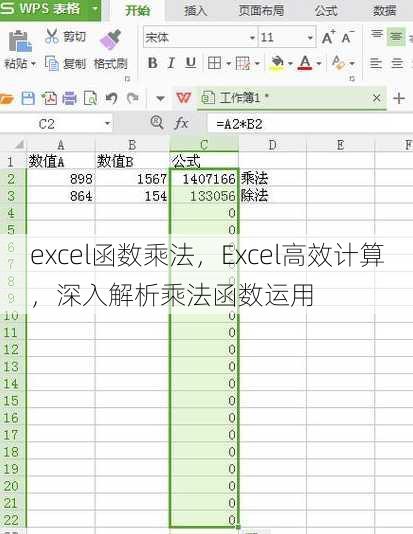Screen dimensions: 413x534
Task: Close the 工作簿1 document tab
Action: 376,98
